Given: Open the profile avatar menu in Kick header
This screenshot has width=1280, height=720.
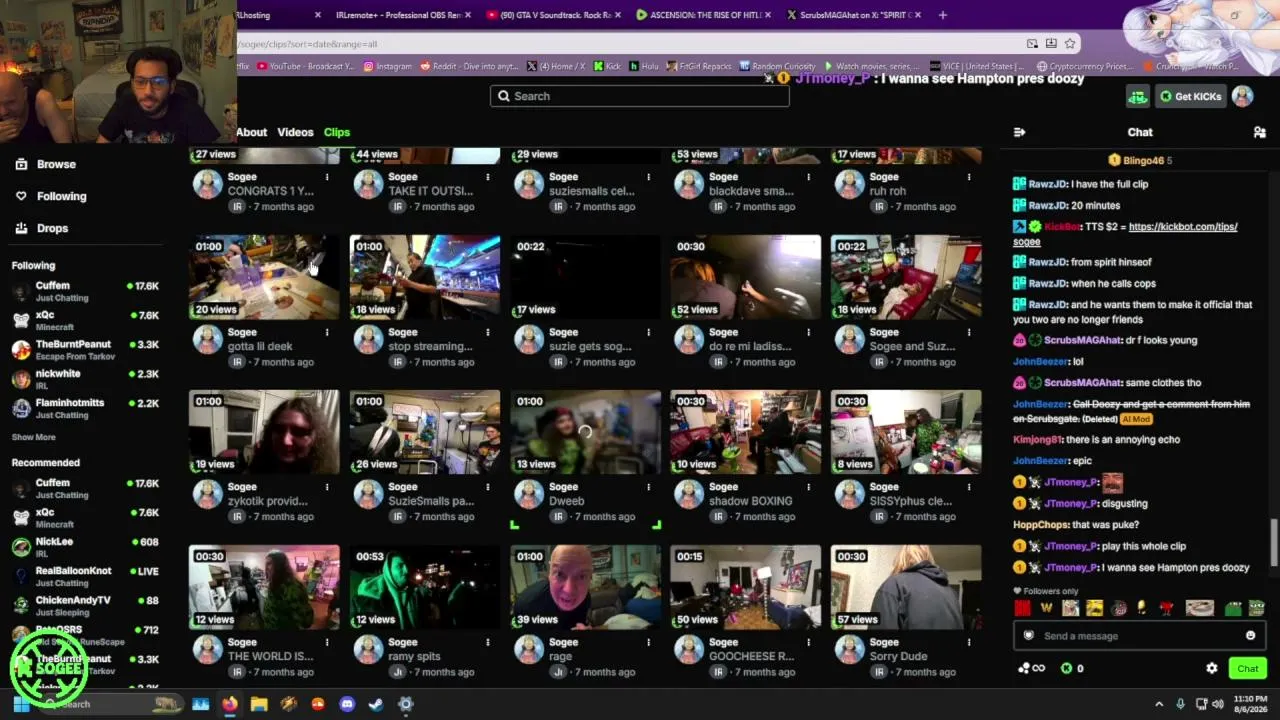Looking at the screenshot, I should pyautogui.click(x=1242, y=96).
